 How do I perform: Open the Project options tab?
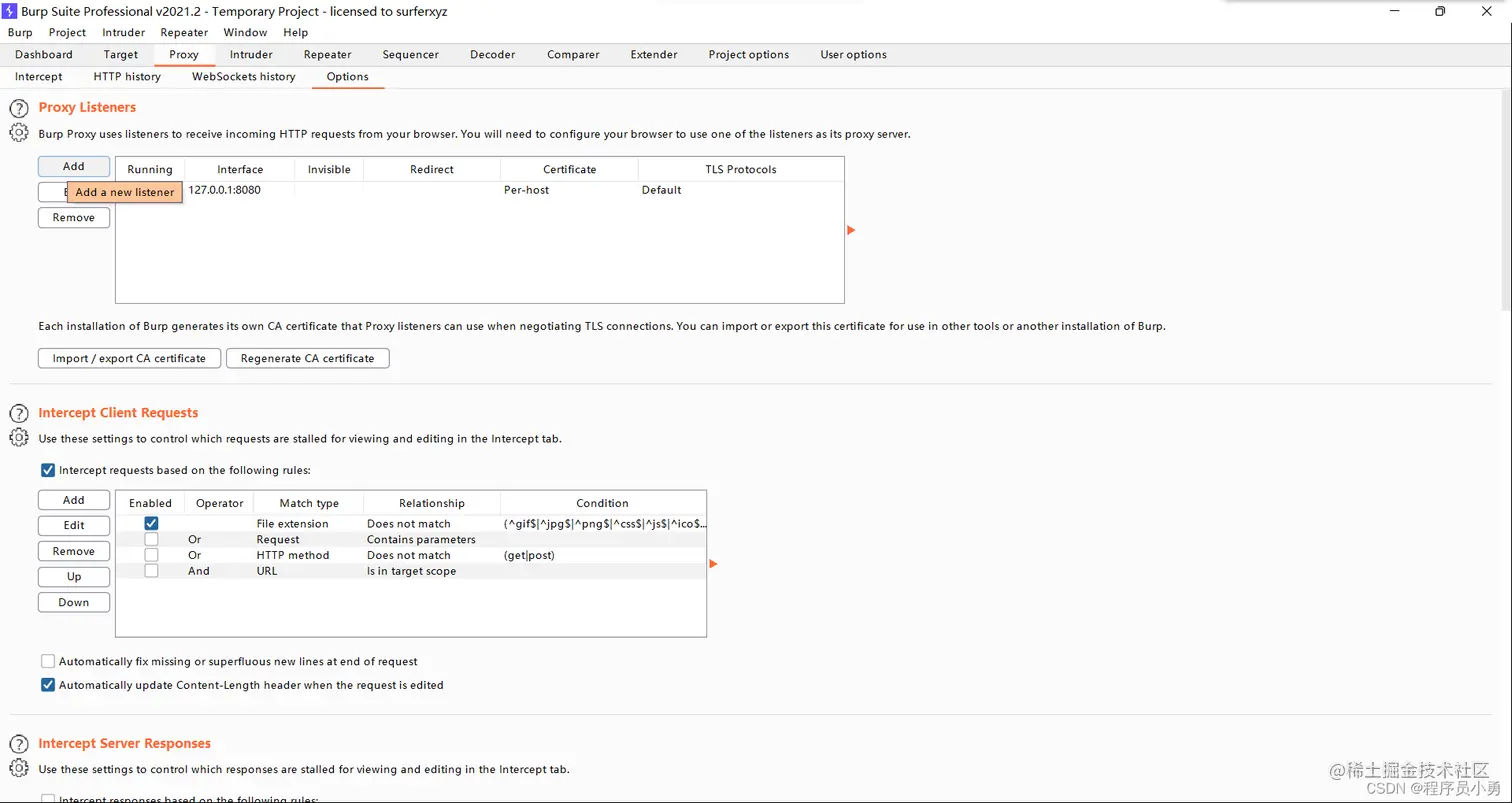[749, 54]
